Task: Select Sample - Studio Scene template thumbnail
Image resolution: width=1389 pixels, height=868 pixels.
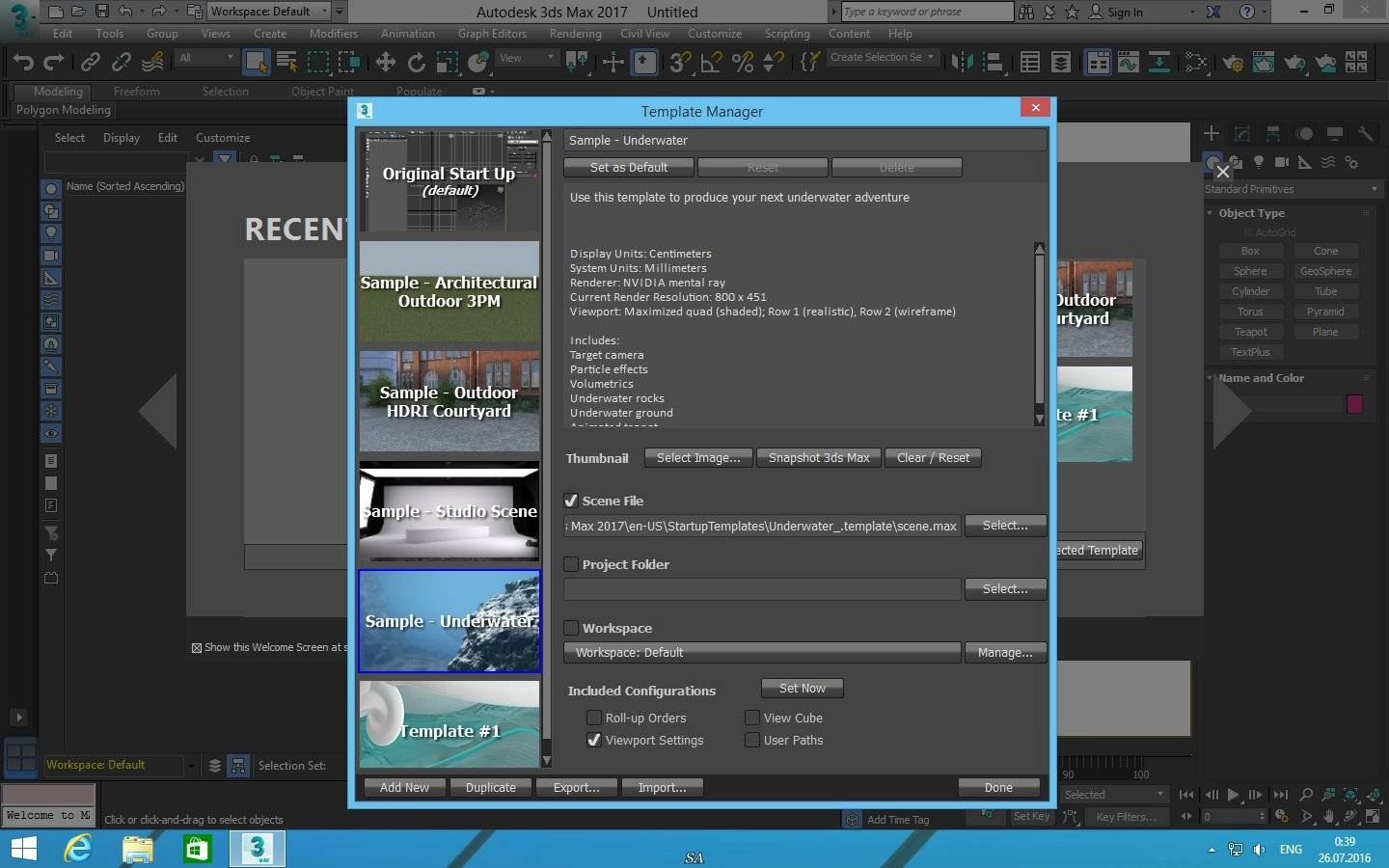Action: (449, 511)
